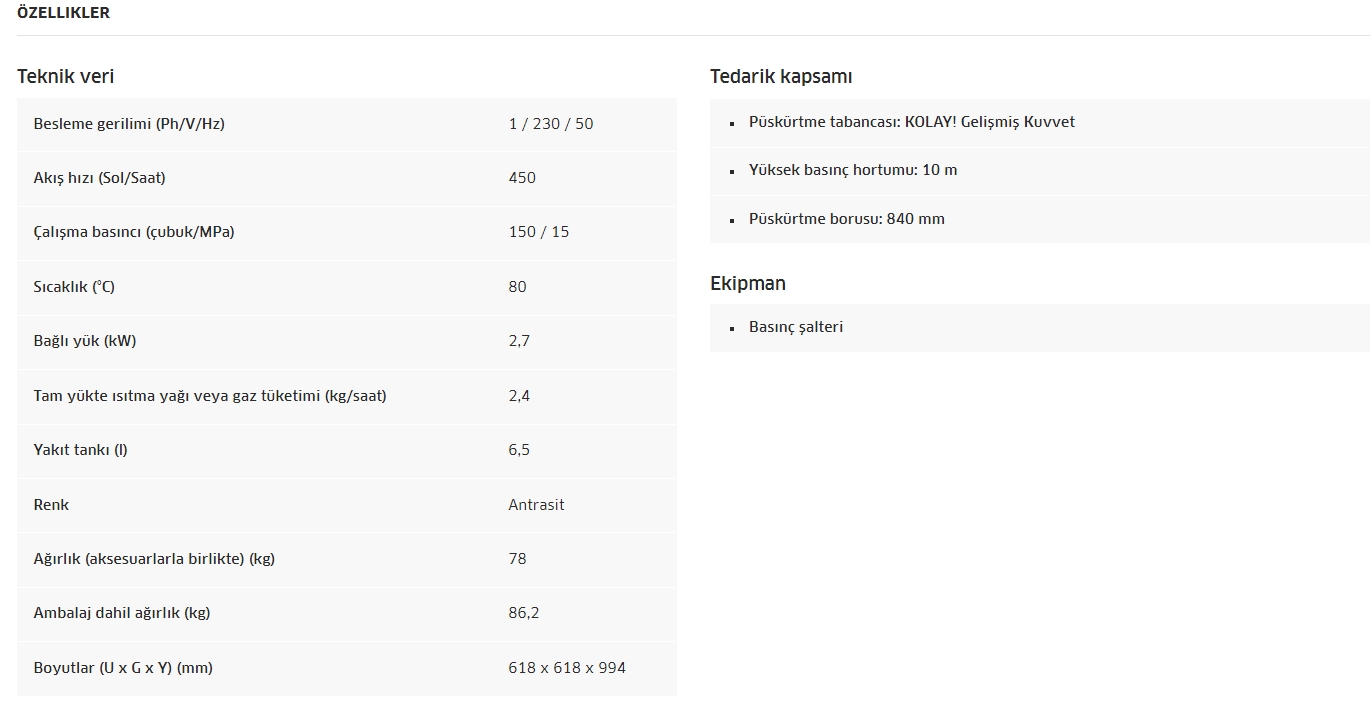Click the Tam yükte ısıtma yağı tüketimi label
The width and height of the screenshot is (1370, 703).
[x=210, y=396]
